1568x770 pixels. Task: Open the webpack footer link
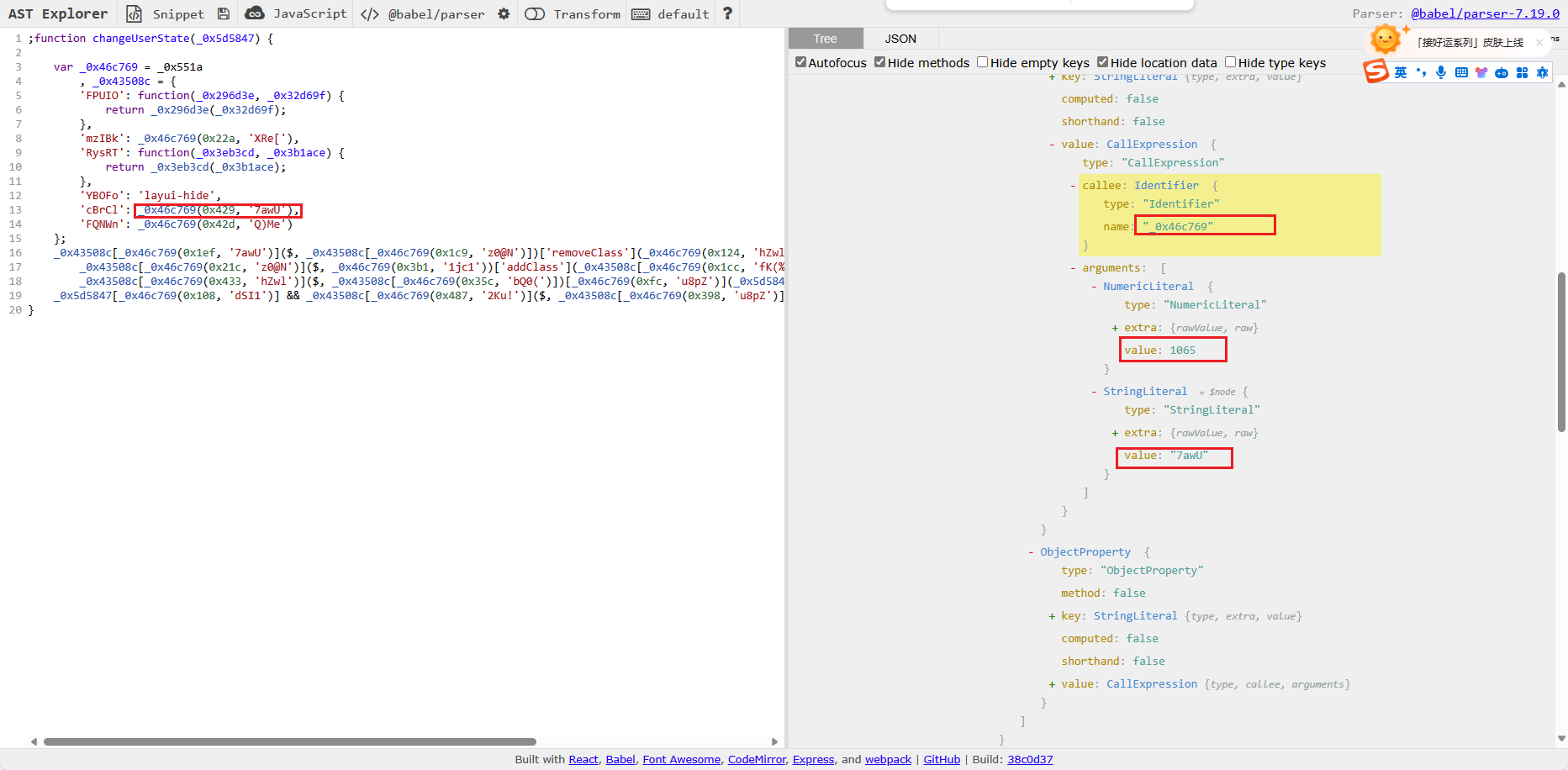pyautogui.click(x=888, y=759)
